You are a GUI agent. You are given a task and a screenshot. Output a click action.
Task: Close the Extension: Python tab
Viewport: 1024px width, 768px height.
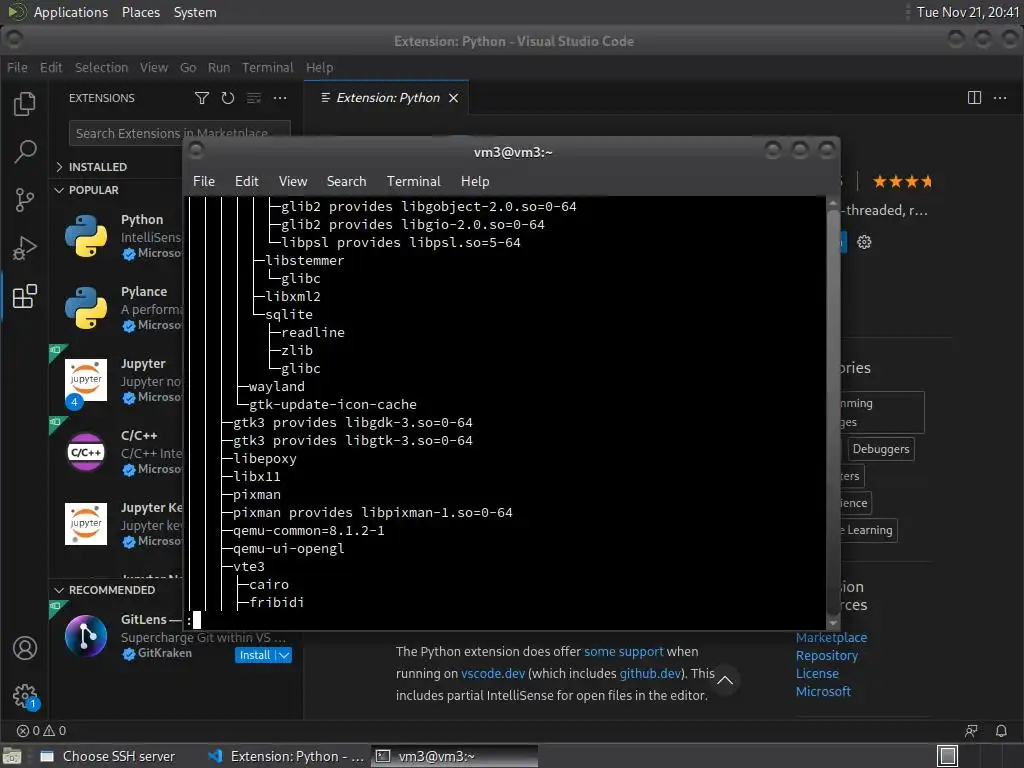pyautogui.click(x=453, y=98)
